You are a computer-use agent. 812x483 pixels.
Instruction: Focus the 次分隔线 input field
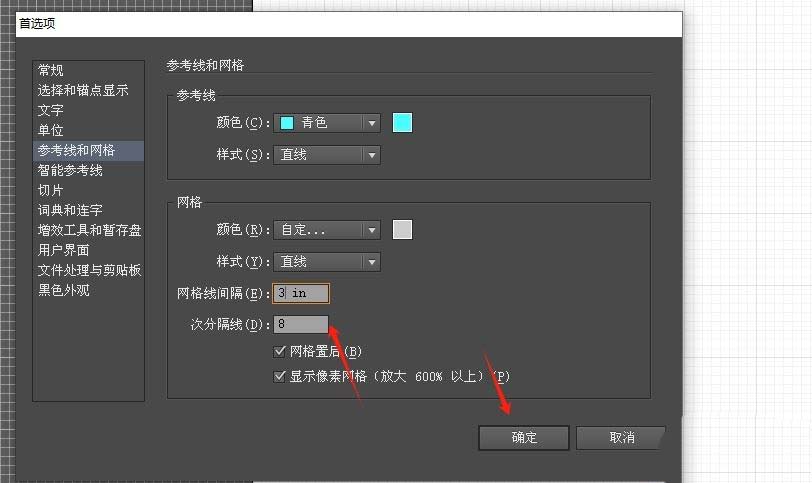tap(302, 324)
